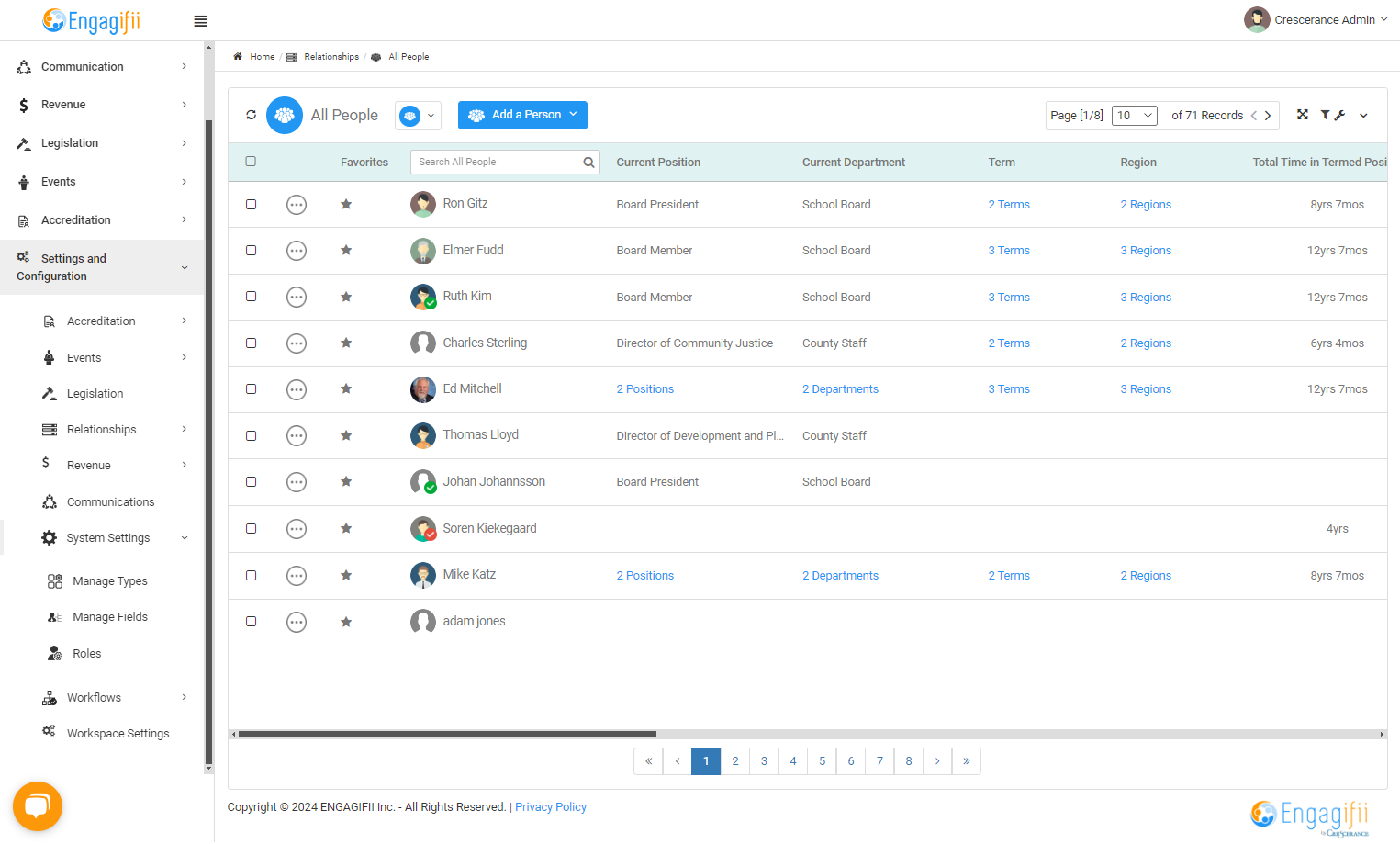This screenshot has height=844, width=1400.
Task: Mark Elmer Fudd as favorite
Action: (346, 250)
